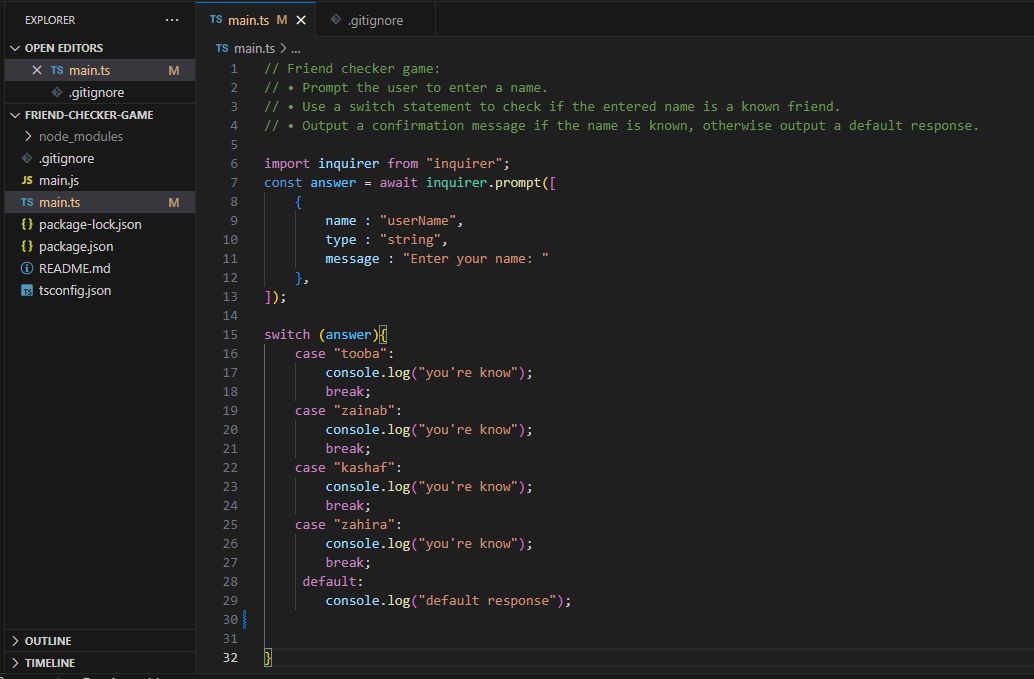Click the Explorer more actions ellipsis
1034x679 pixels.
click(x=172, y=20)
